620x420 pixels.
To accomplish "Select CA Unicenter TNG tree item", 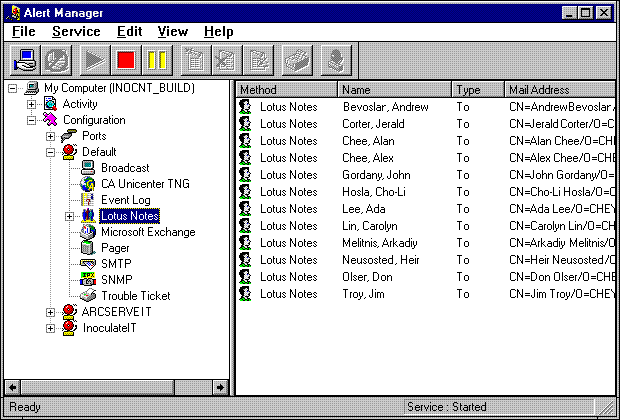I will [144, 184].
